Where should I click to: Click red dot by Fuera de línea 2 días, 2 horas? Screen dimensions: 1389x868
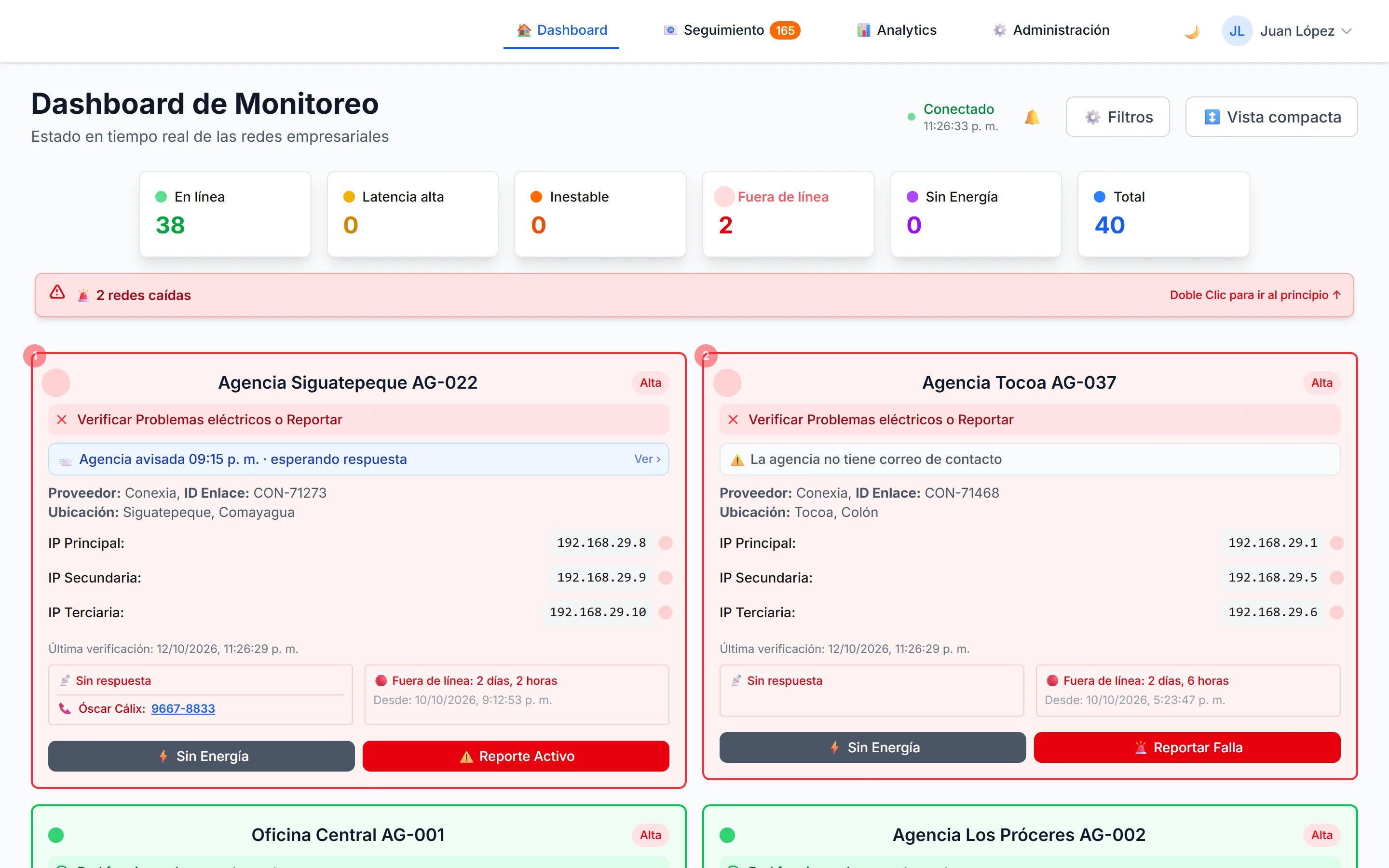[381, 681]
